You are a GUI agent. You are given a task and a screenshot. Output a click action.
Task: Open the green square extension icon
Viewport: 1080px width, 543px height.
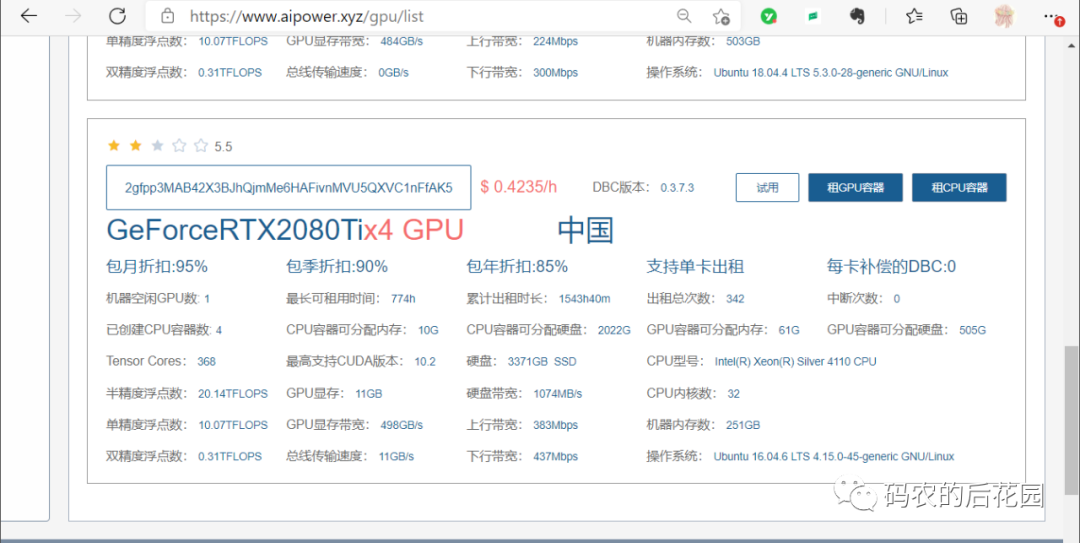click(x=813, y=16)
